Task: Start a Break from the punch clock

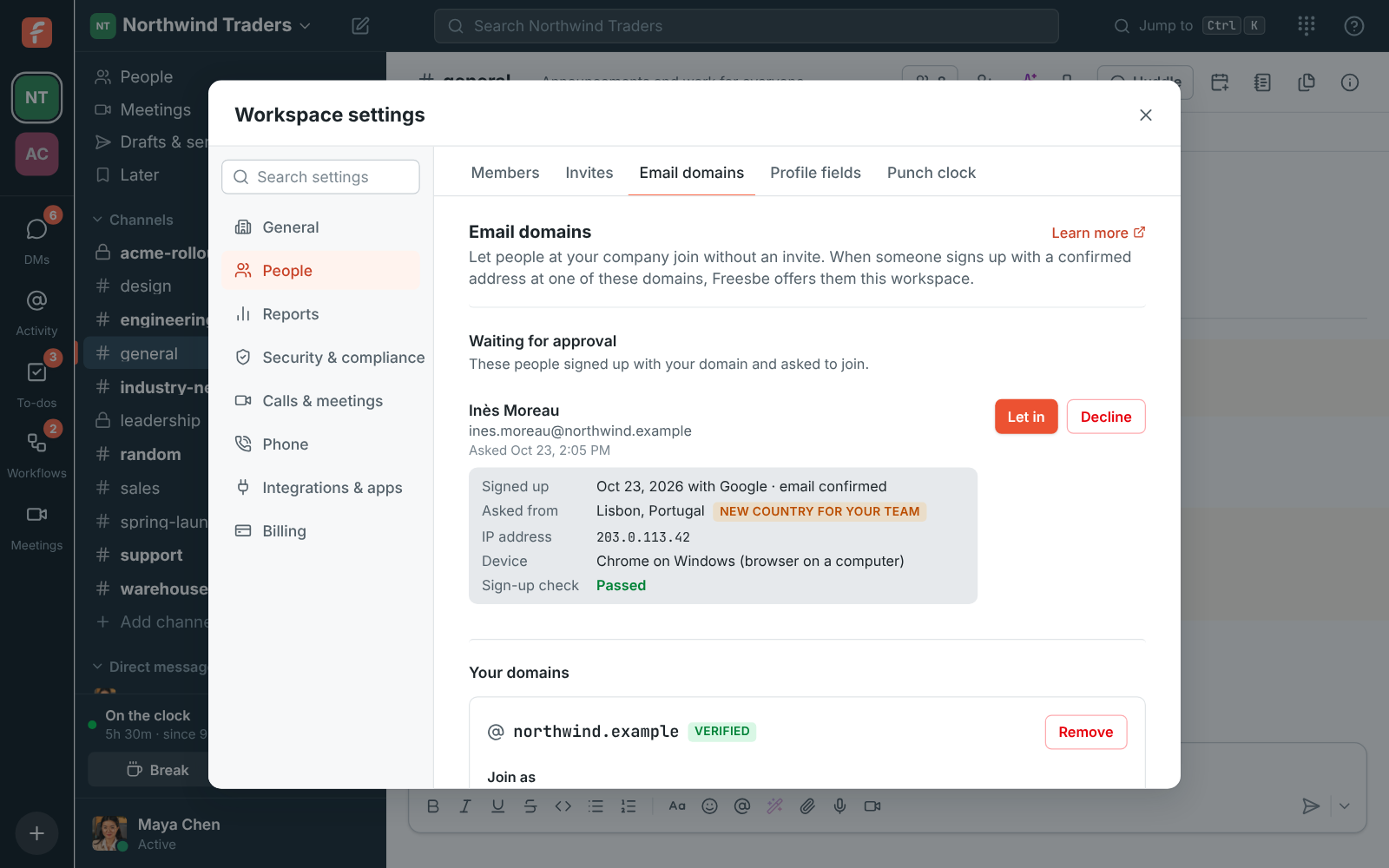Action: (x=158, y=770)
